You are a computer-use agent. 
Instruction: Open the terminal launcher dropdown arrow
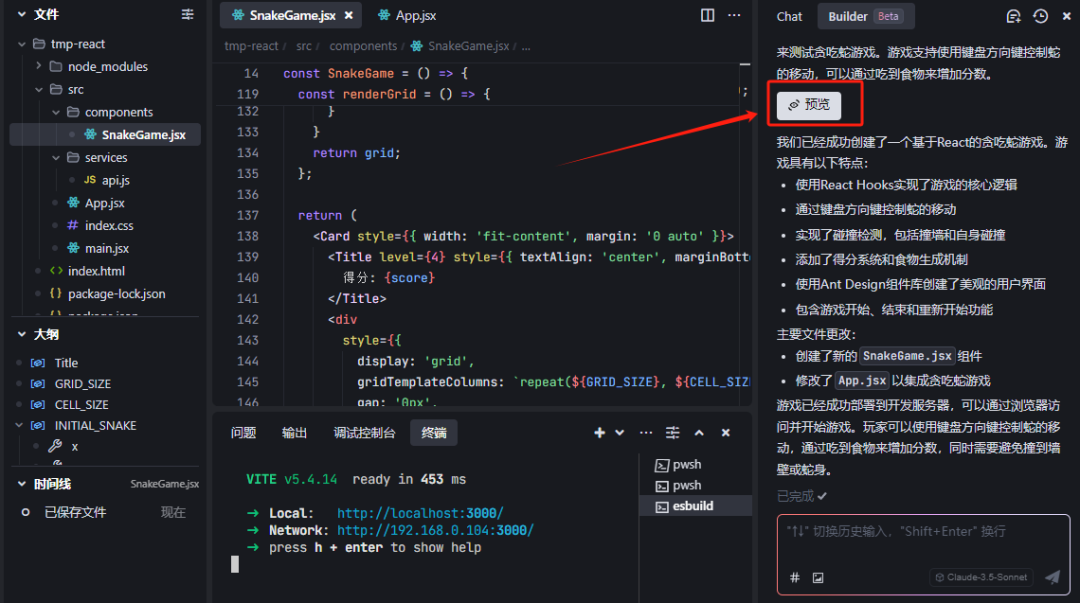click(620, 432)
